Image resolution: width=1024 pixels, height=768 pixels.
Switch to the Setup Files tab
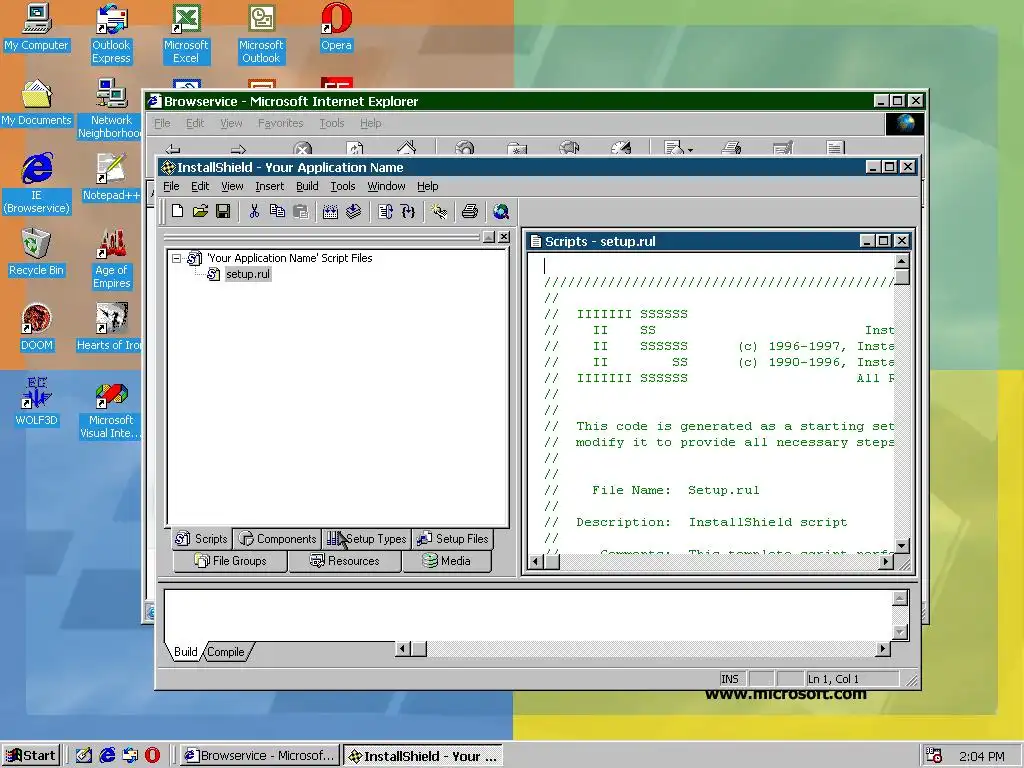453,539
